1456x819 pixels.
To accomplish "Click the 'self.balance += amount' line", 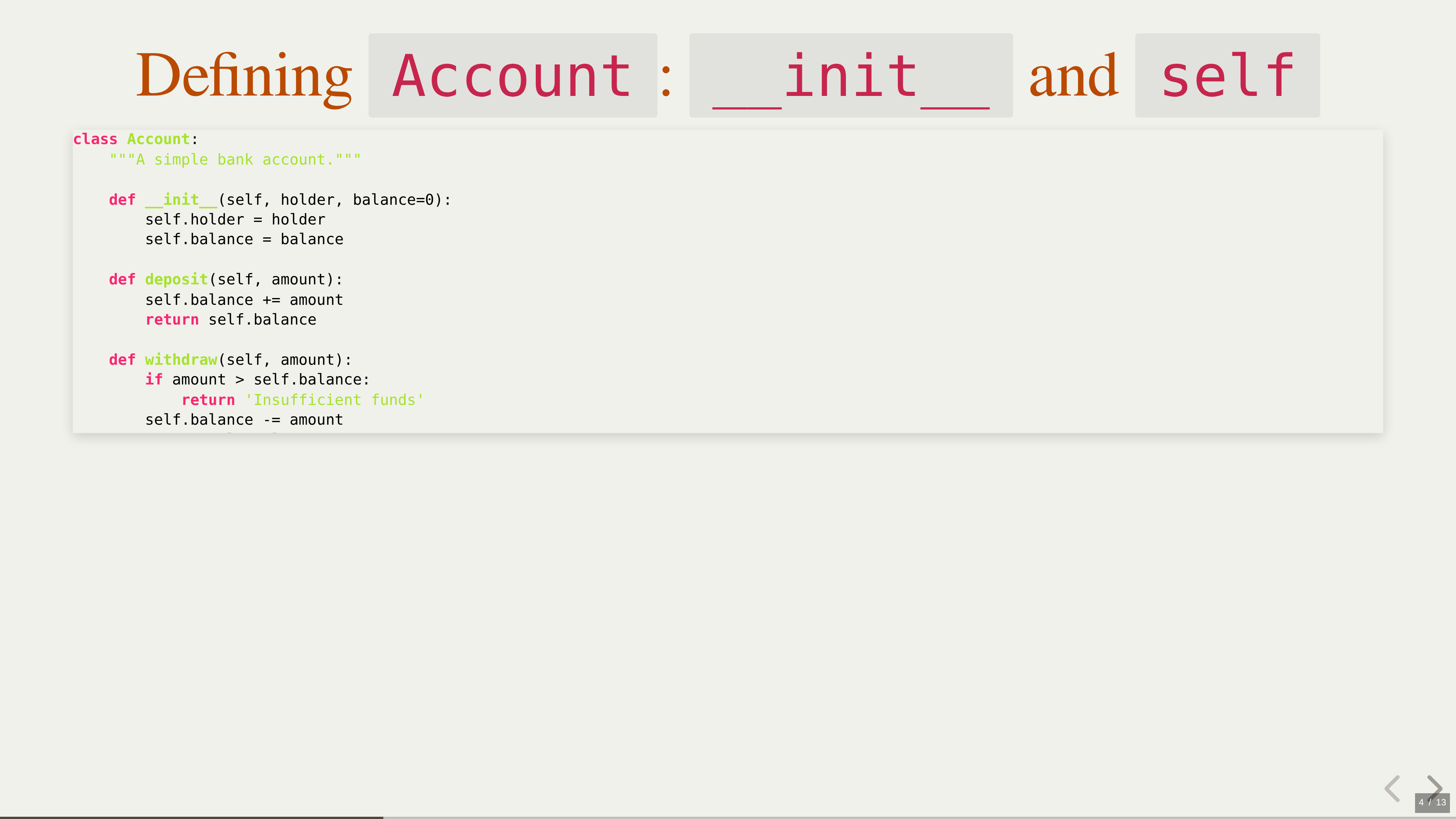I will pyautogui.click(x=244, y=300).
